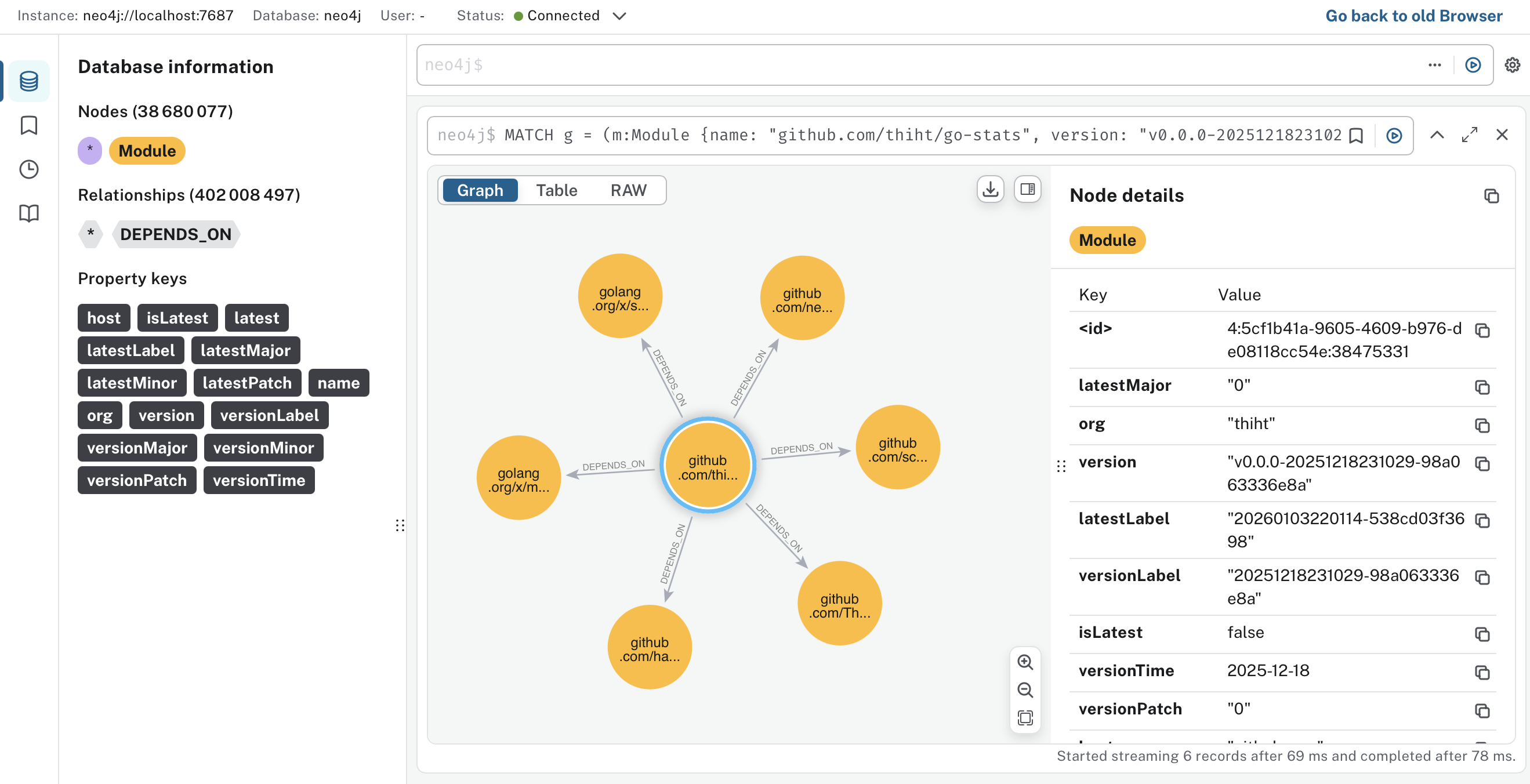Zoom in on the graph

[x=1025, y=662]
